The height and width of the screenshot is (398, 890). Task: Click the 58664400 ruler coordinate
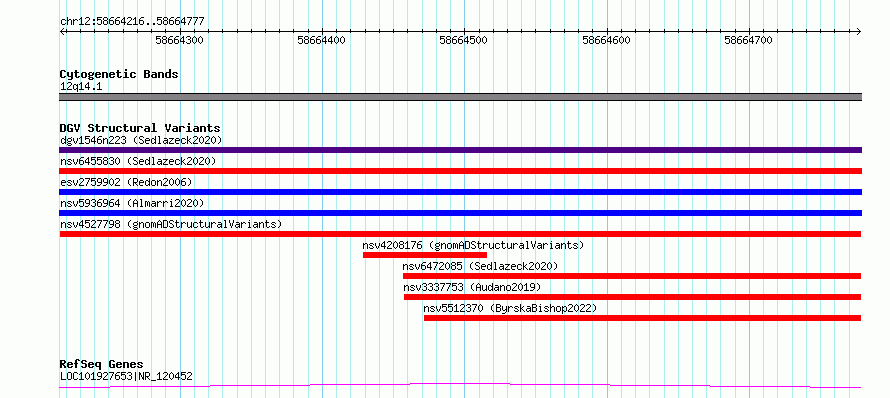click(321, 40)
